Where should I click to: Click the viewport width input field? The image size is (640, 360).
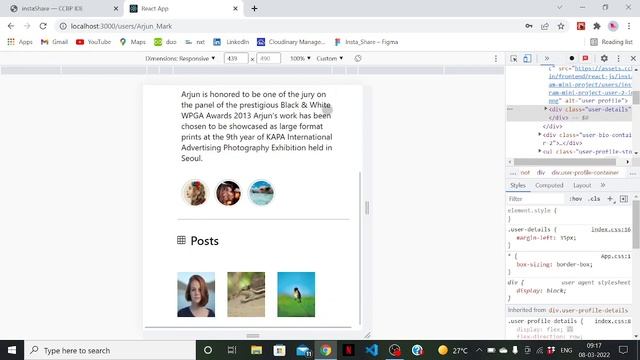[x=236, y=58]
